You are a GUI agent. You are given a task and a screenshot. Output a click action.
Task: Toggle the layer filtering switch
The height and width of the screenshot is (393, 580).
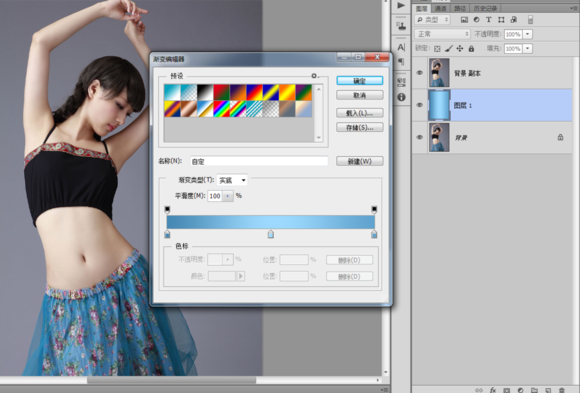click(x=530, y=20)
